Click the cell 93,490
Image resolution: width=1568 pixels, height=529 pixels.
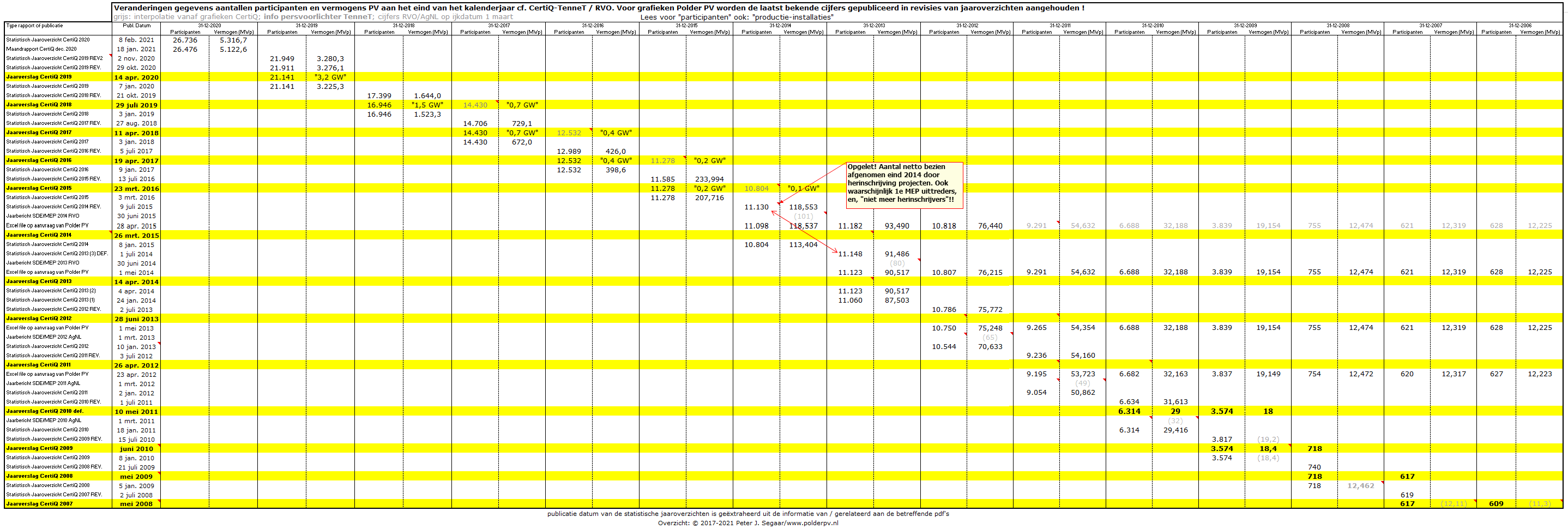pyautogui.click(x=897, y=226)
